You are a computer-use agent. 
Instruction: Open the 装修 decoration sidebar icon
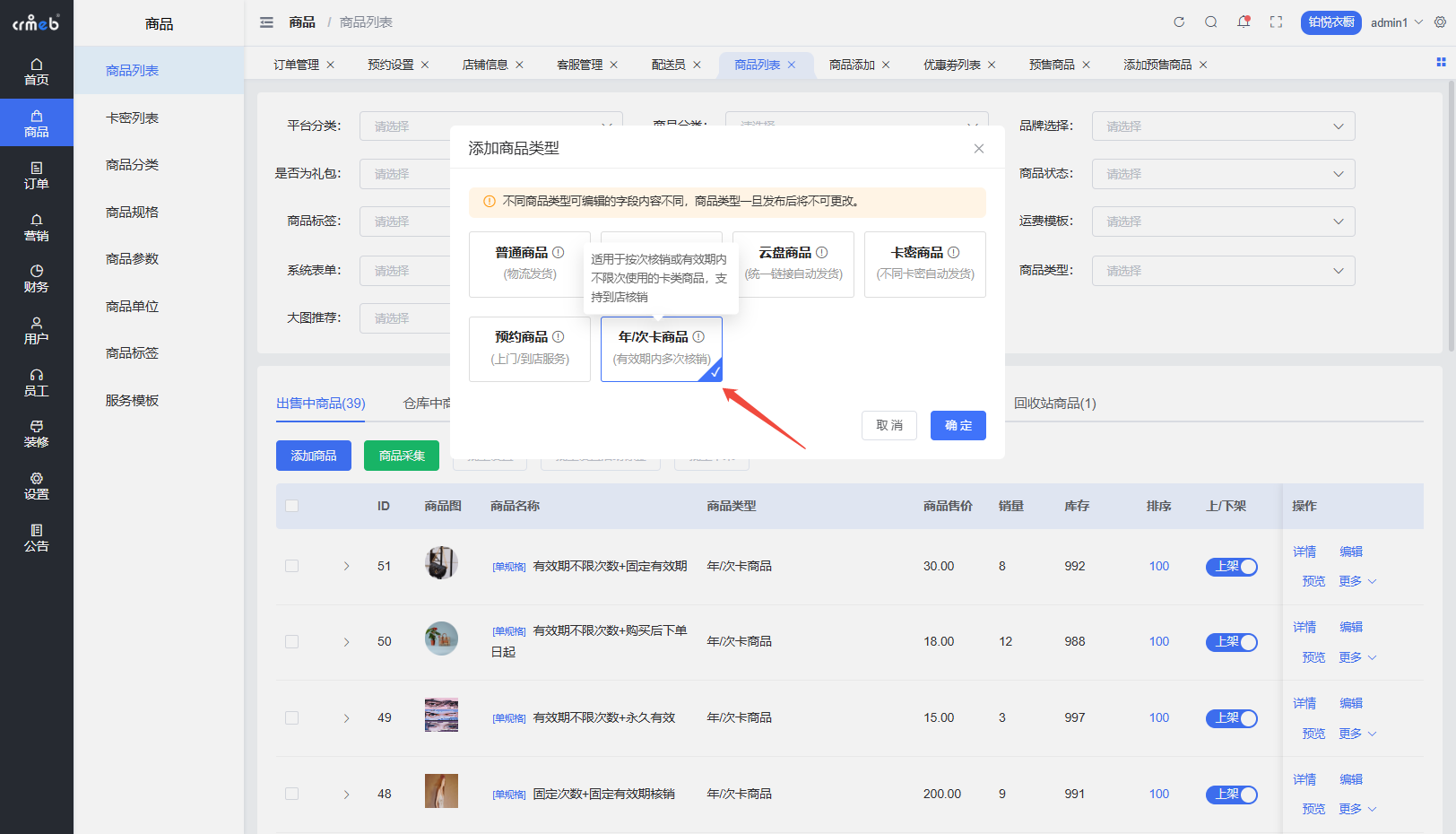36,434
